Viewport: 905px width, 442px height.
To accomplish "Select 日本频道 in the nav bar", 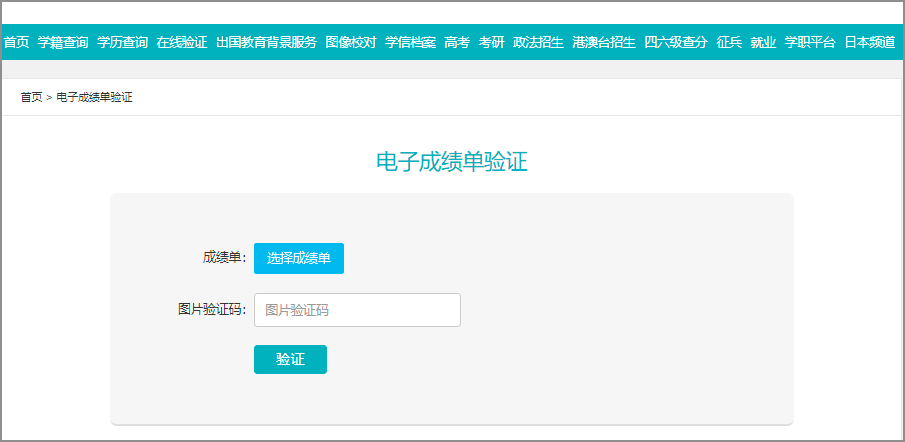I will point(870,42).
